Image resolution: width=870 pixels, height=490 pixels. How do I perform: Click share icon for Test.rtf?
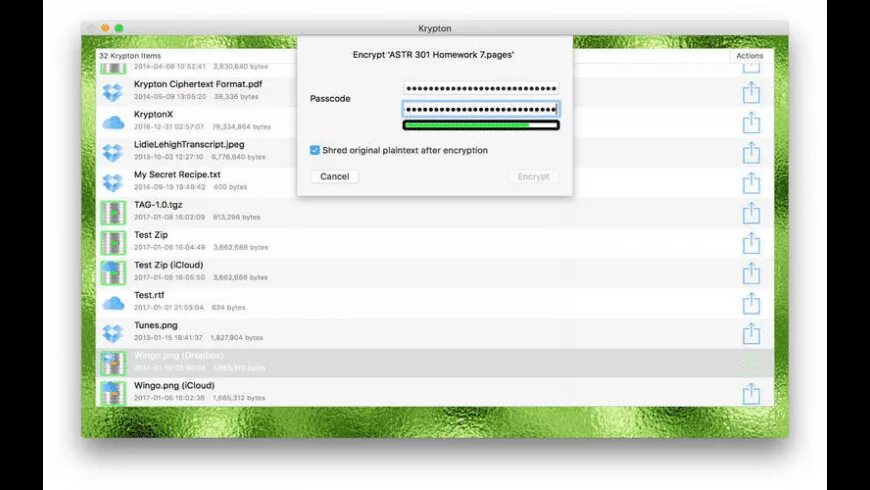pyautogui.click(x=751, y=303)
